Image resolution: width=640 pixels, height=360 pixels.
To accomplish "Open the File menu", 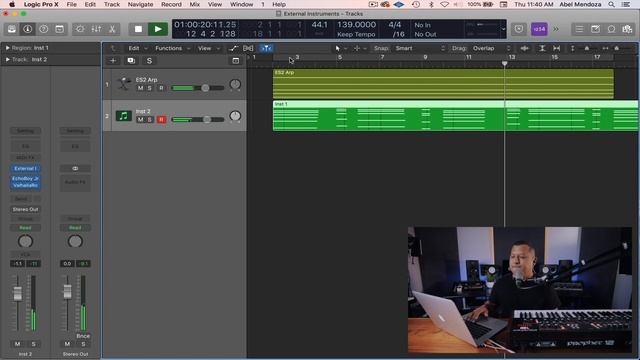I will click(x=71, y=4).
